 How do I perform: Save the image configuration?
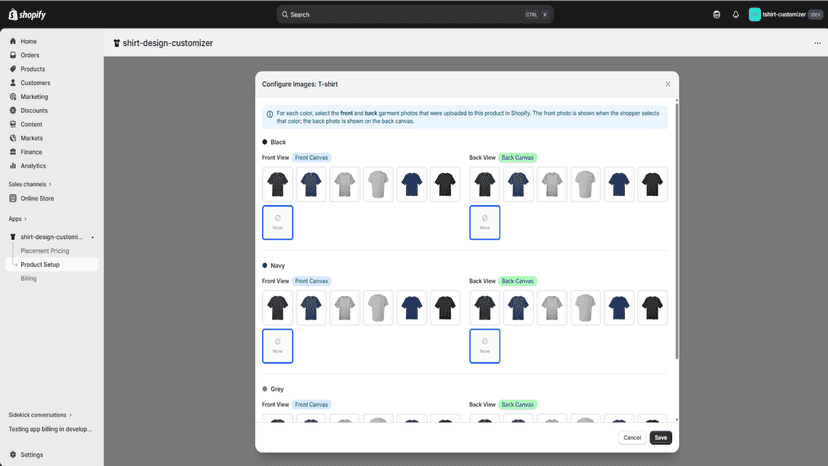[661, 437]
